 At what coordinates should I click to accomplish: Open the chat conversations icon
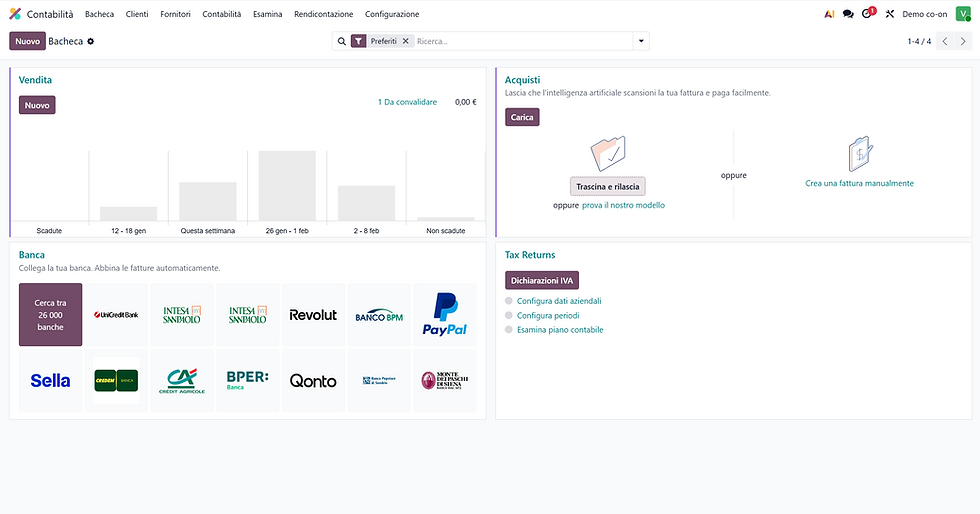[848, 14]
